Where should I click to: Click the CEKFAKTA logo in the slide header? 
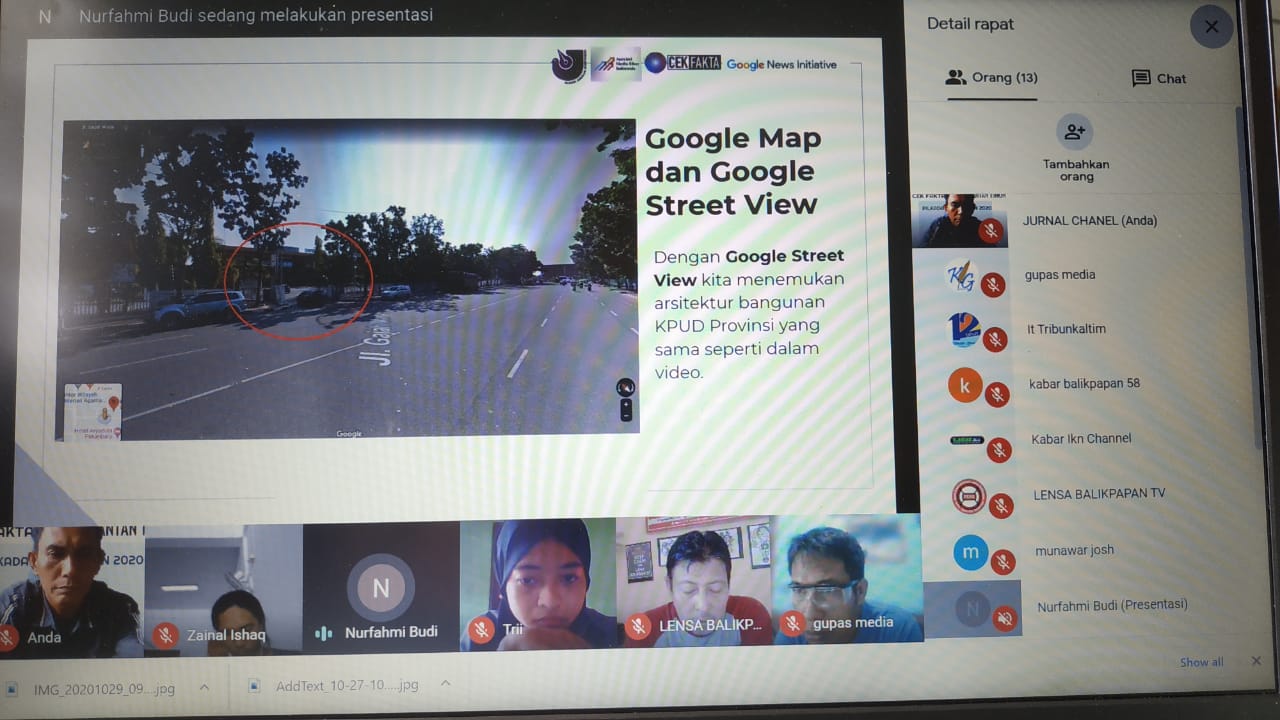click(x=683, y=63)
